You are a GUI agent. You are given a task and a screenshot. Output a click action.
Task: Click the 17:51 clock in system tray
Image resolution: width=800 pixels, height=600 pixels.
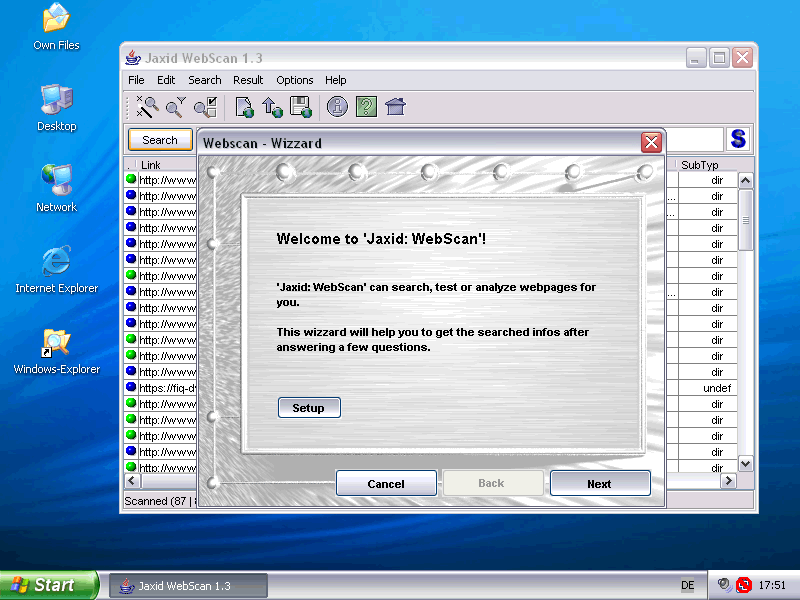pos(772,585)
